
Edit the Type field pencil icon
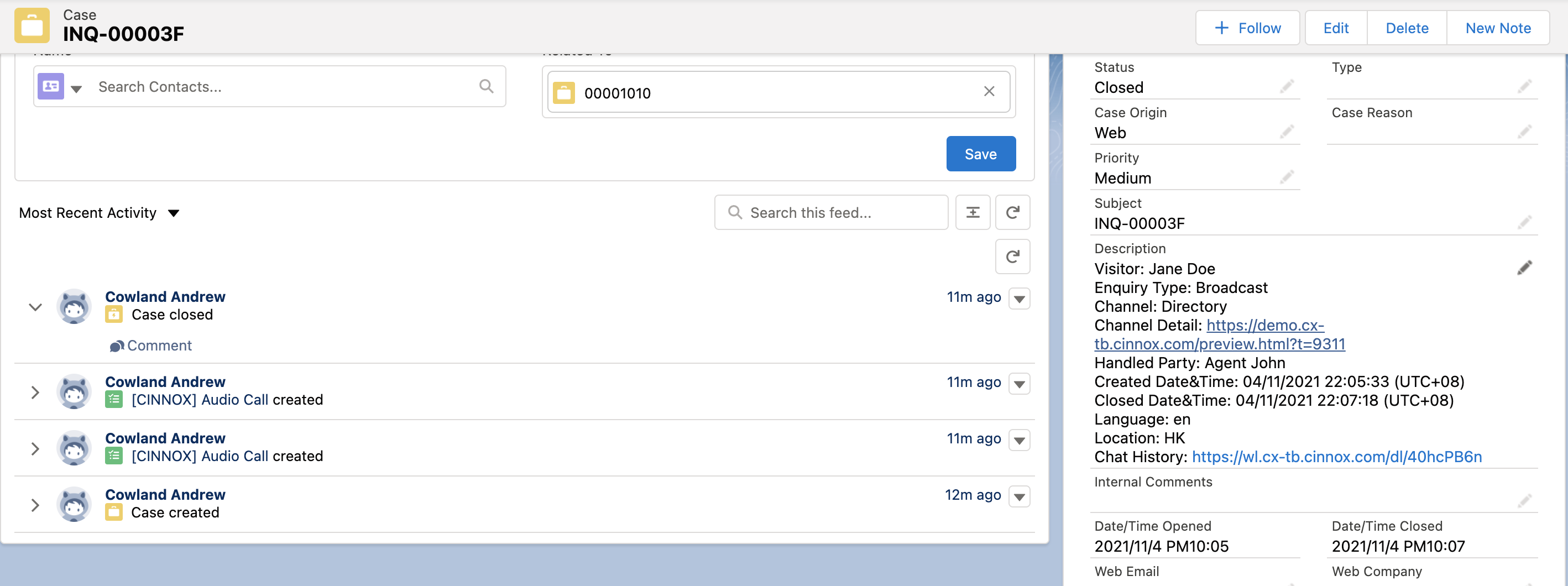click(1524, 86)
